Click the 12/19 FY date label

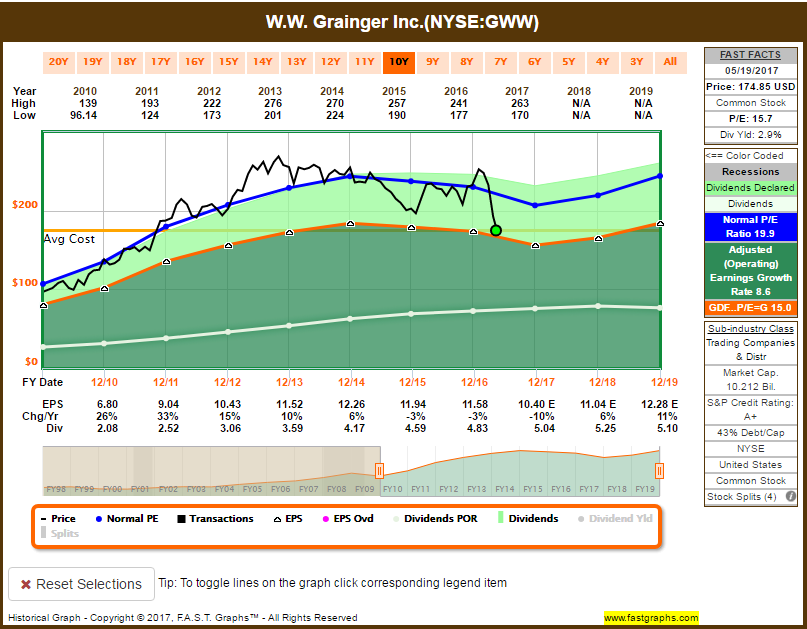[x=664, y=382]
